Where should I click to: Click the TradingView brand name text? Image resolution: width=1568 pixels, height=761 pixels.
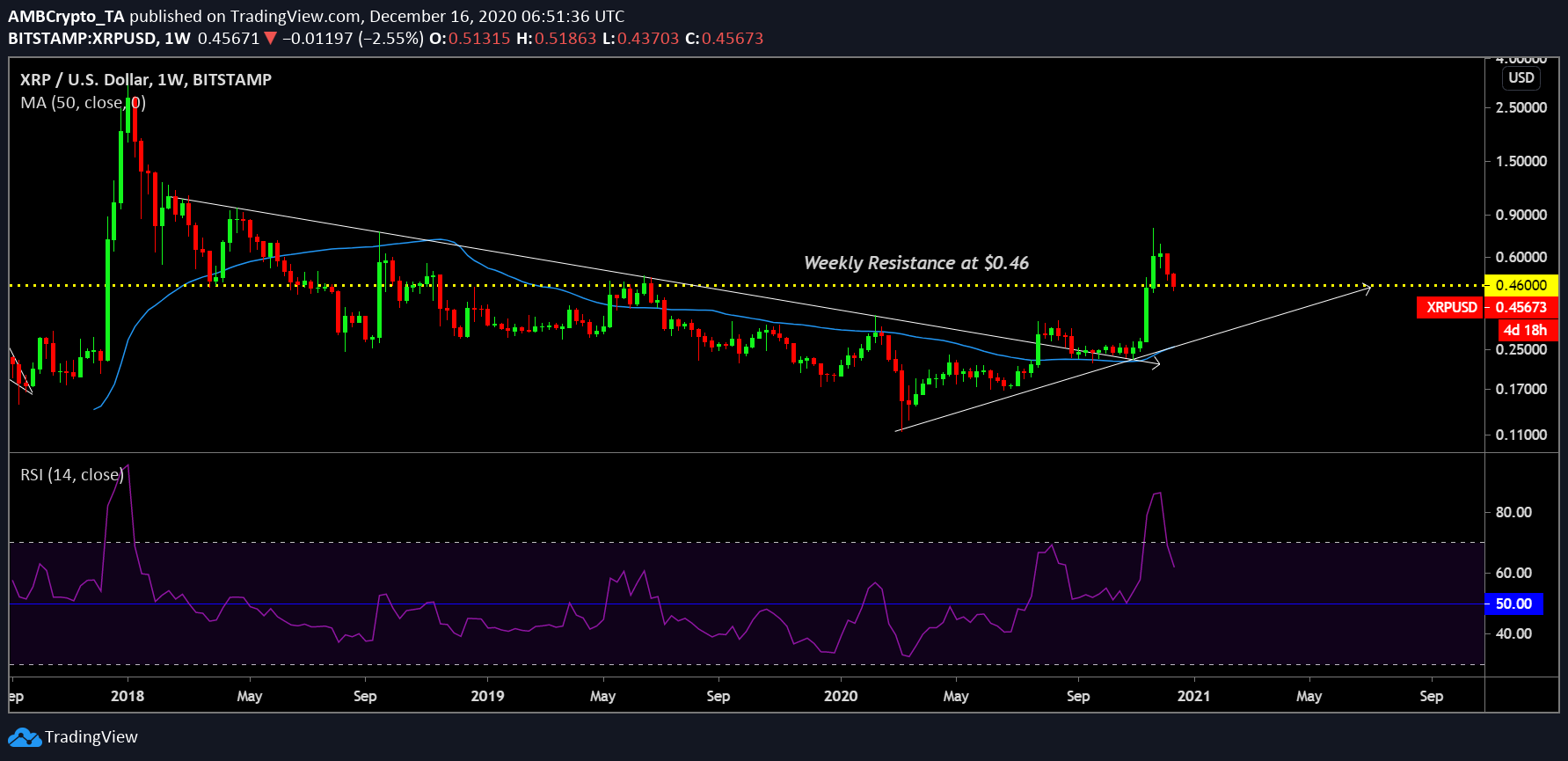click(91, 737)
